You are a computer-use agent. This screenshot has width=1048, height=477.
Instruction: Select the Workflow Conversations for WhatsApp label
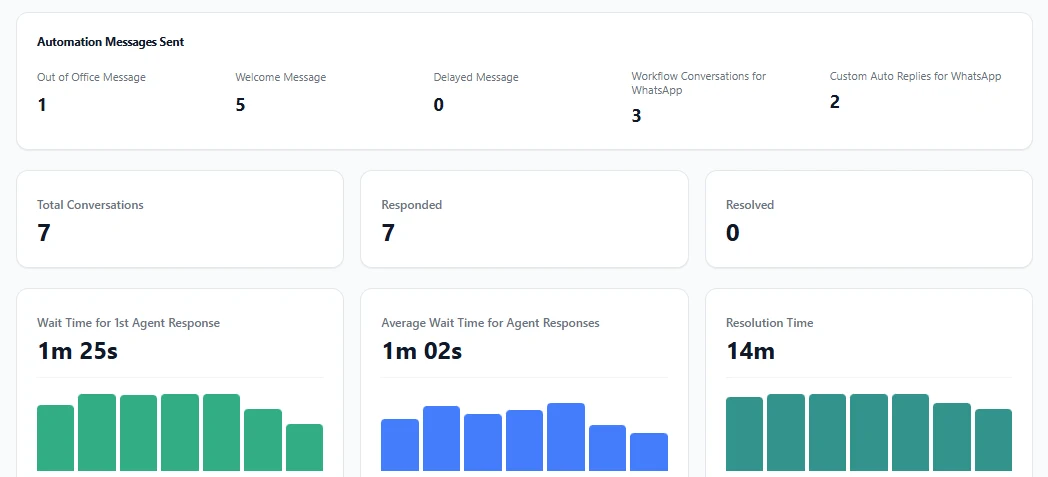pos(698,83)
